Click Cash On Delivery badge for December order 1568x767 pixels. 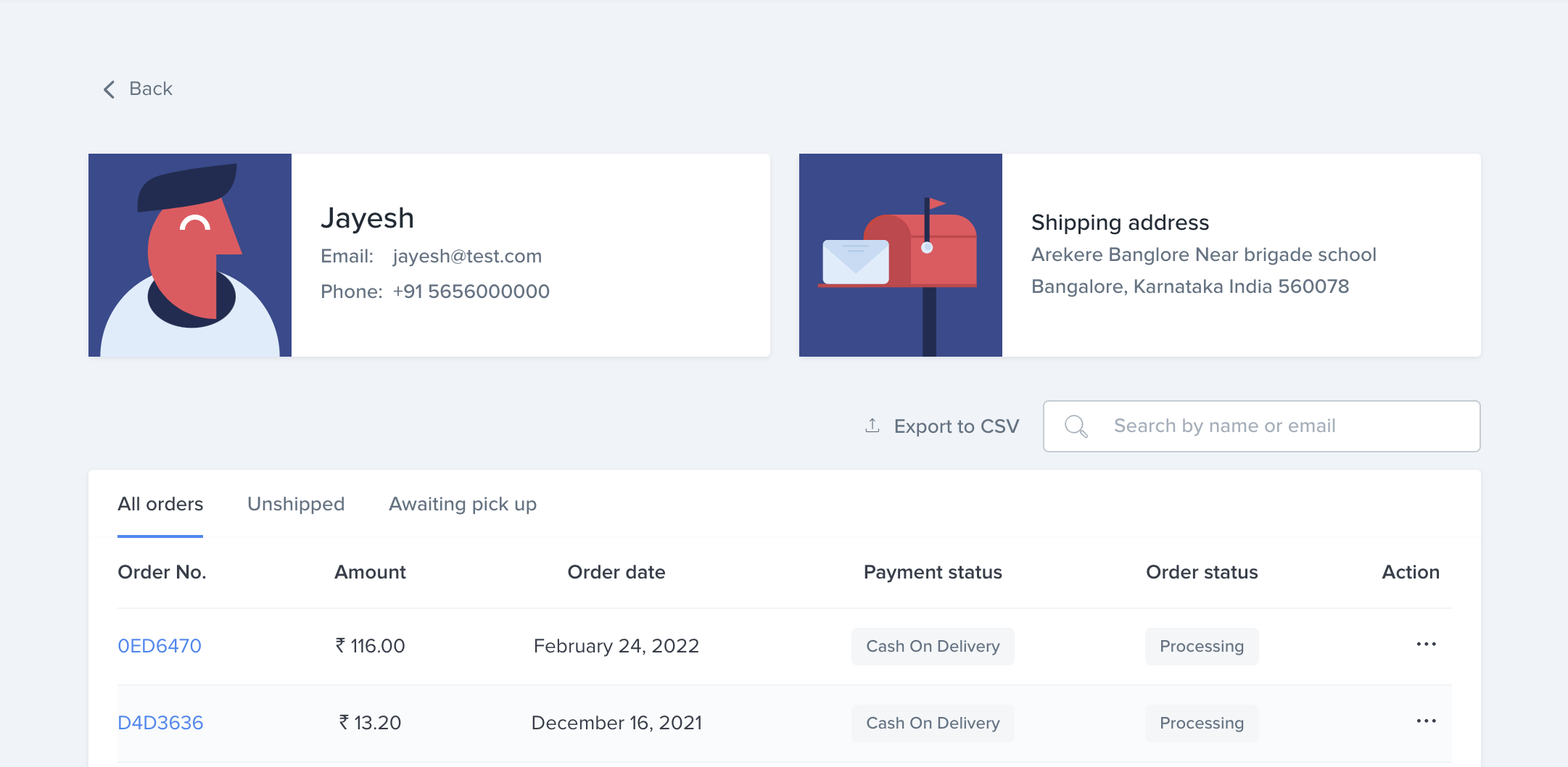[933, 723]
